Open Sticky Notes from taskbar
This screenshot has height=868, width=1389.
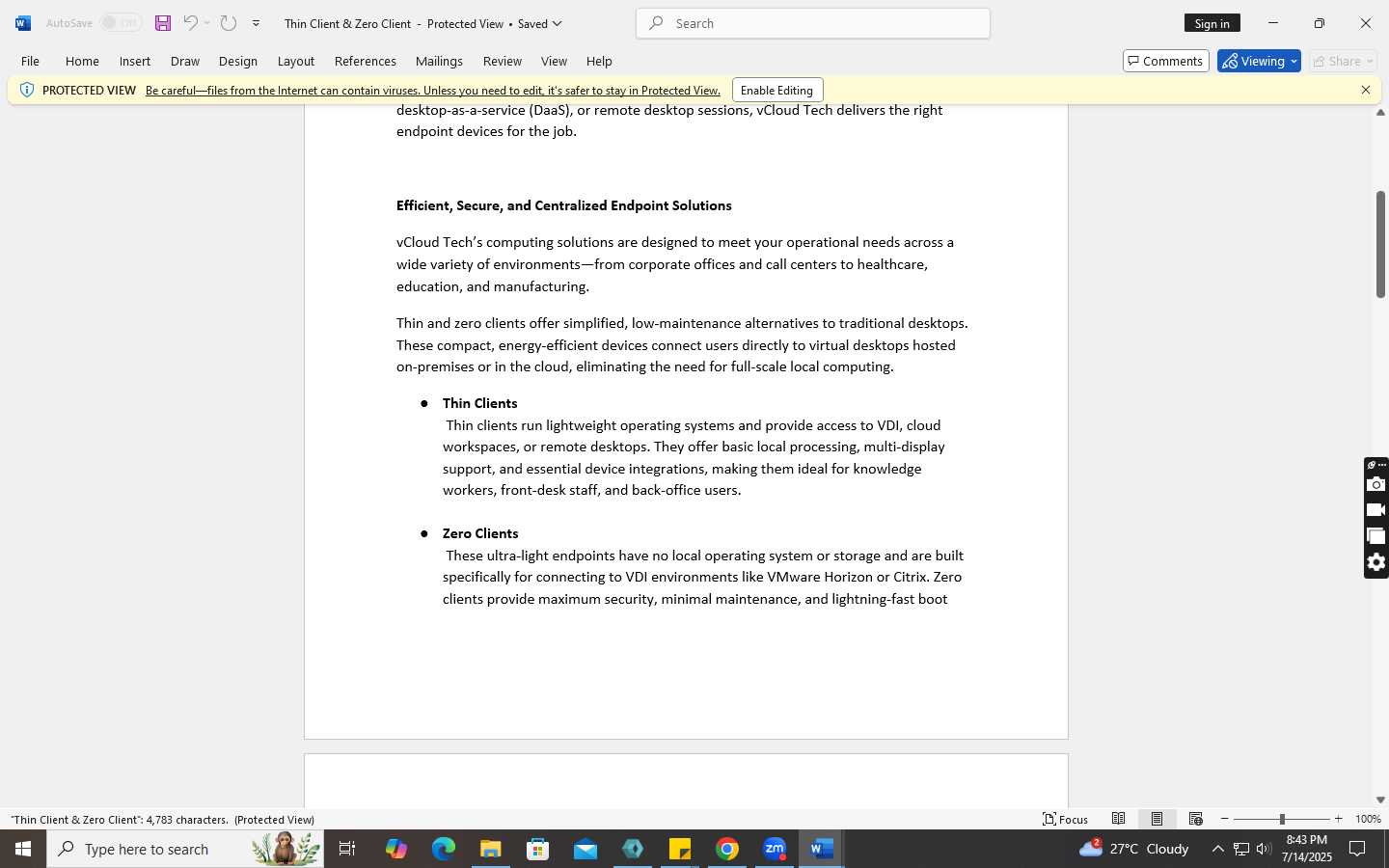[680, 849]
